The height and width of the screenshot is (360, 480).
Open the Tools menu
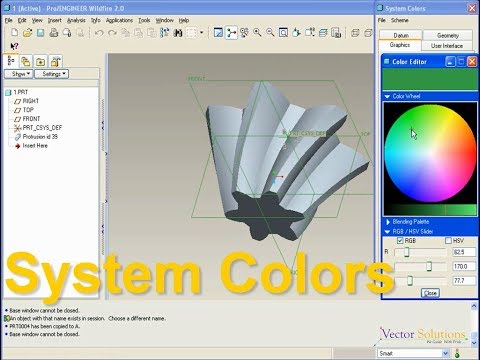(144, 20)
